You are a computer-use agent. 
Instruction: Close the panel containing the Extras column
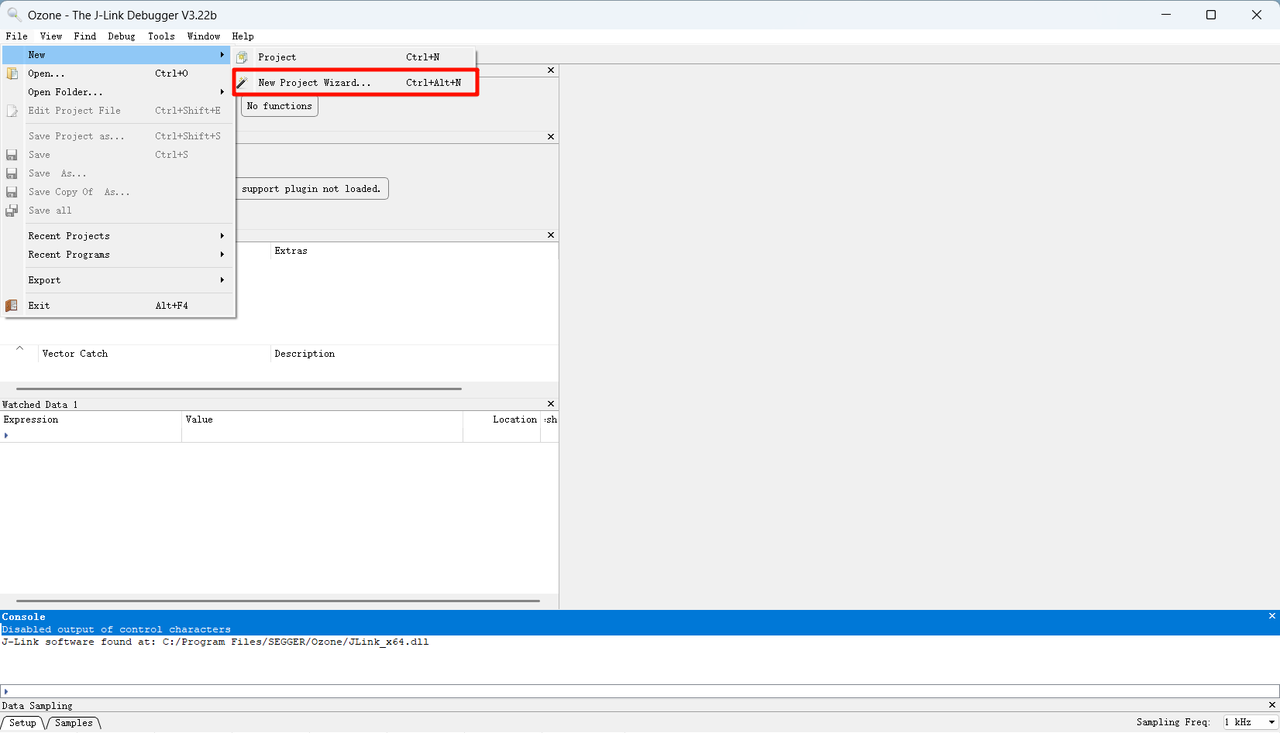[x=551, y=235]
